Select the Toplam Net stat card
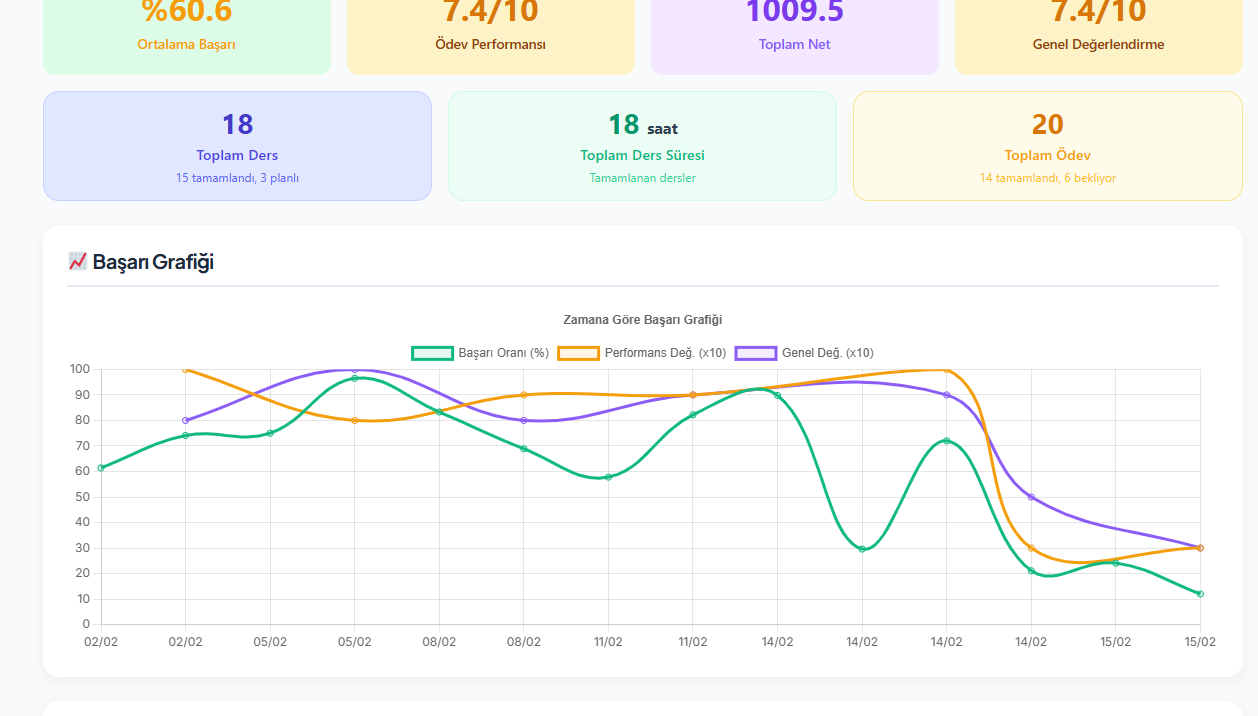This screenshot has height=716, width=1258. click(794, 35)
